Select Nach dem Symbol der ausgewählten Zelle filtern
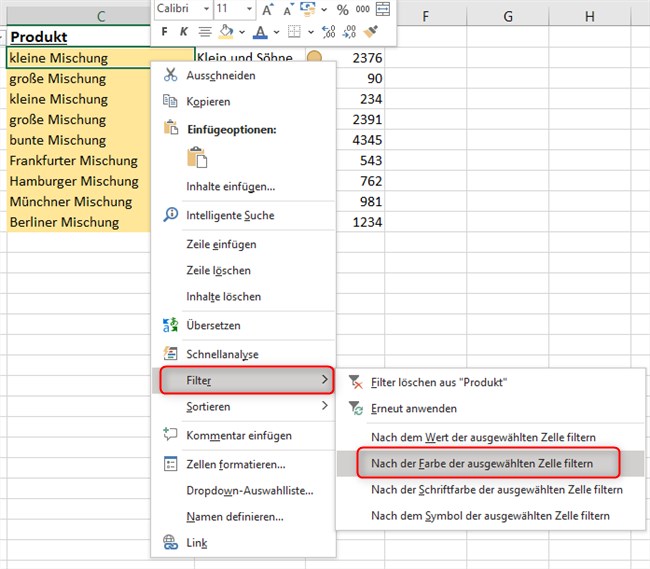The height and width of the screenshot is (569, 650). [x=490, y=516]
